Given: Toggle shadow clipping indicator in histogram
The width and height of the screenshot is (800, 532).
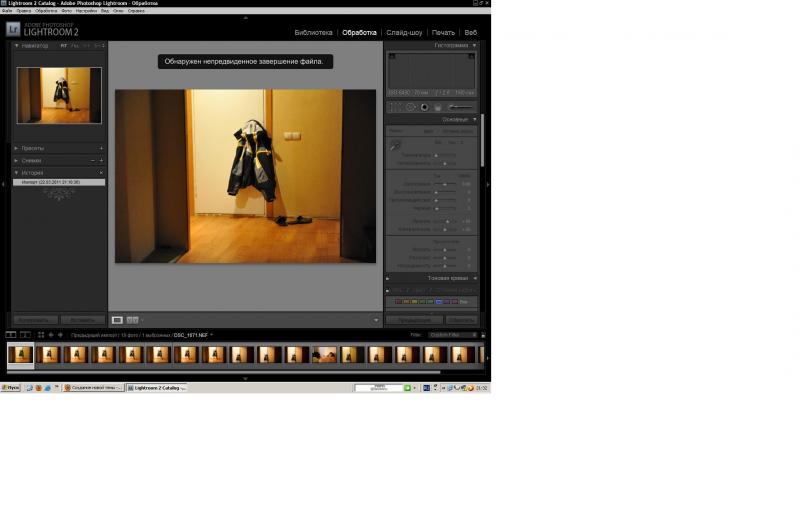Looking at the screenshot, I should [x=392, y=56].
